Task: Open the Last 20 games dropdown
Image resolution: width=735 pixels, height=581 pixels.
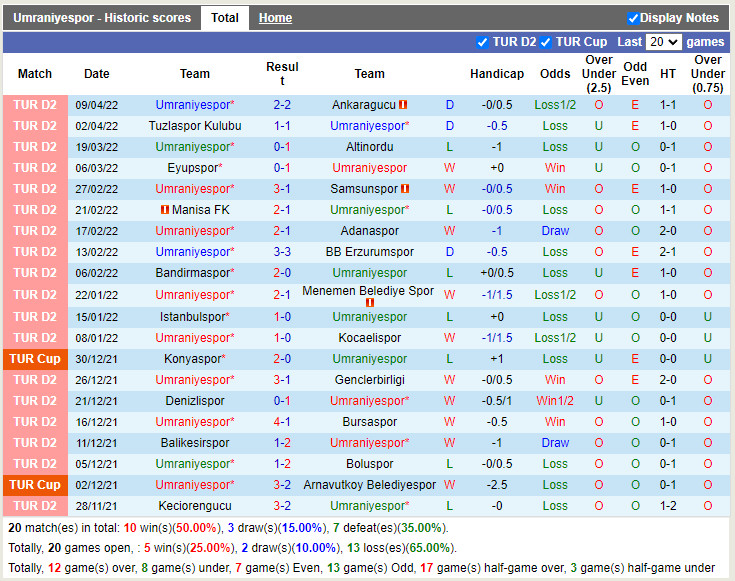Action: tap(663, 42)
